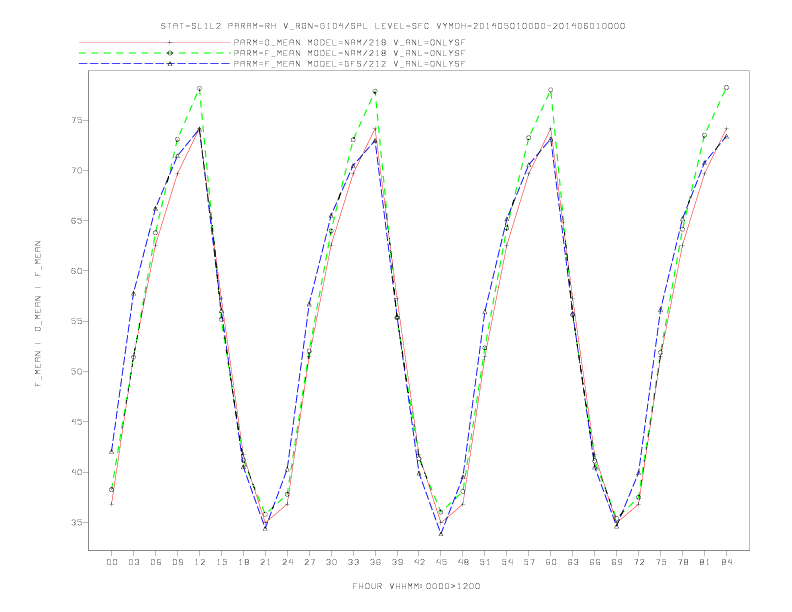Image resolution: width=792 pixels, height=612 pixels.
Task: Click the green circle marker in legend
Action: 170,53
